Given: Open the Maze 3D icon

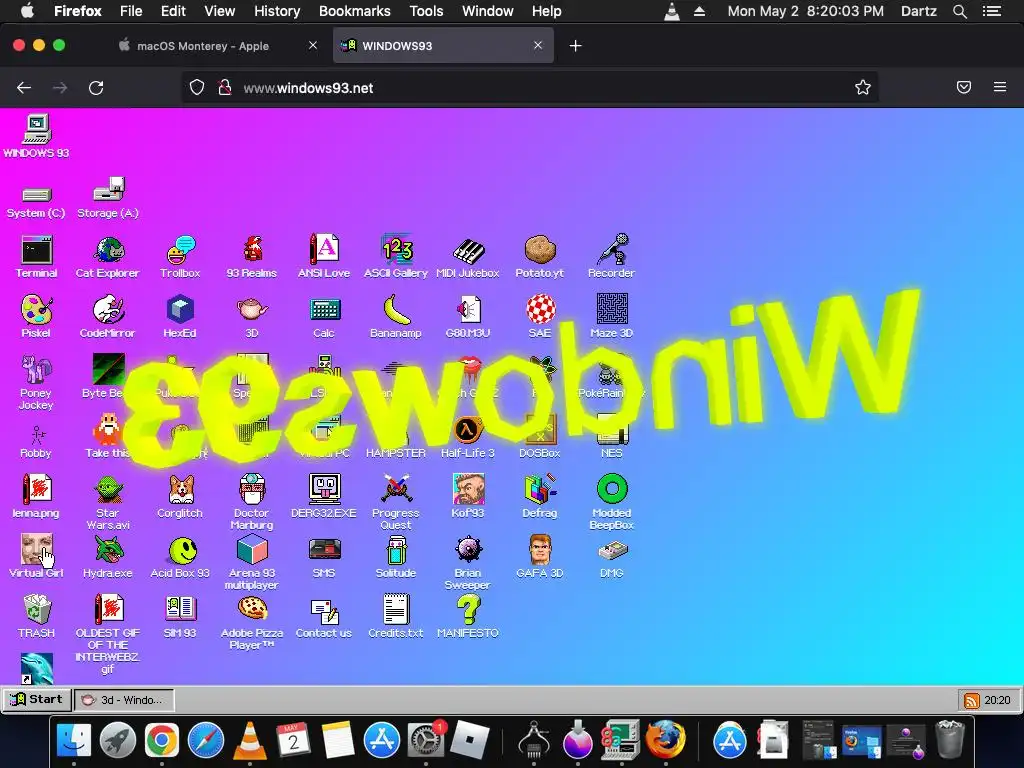Looking at the screenshot, I should tap(612, 310).
